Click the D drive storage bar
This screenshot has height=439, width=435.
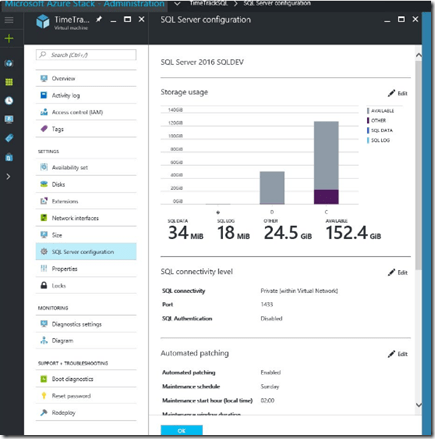pos(272,188)
